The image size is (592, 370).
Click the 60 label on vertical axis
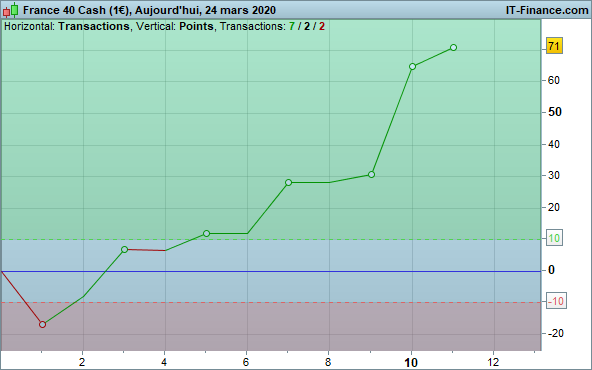554,80
